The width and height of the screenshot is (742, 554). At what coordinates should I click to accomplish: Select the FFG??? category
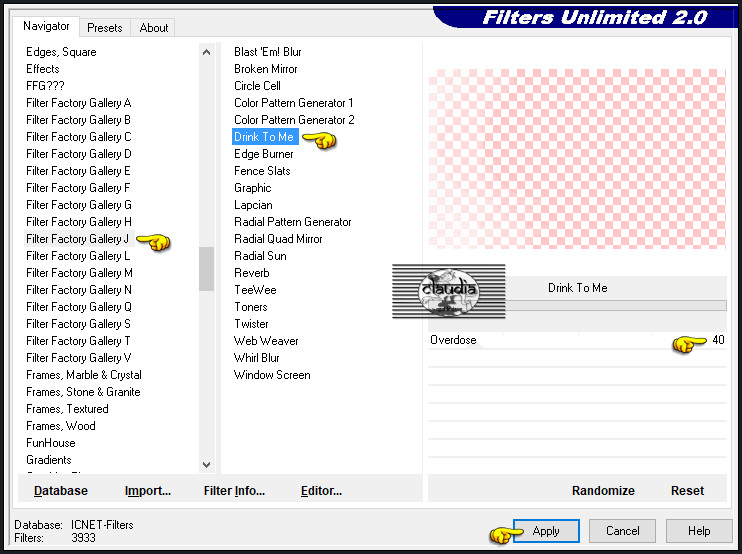45,86
